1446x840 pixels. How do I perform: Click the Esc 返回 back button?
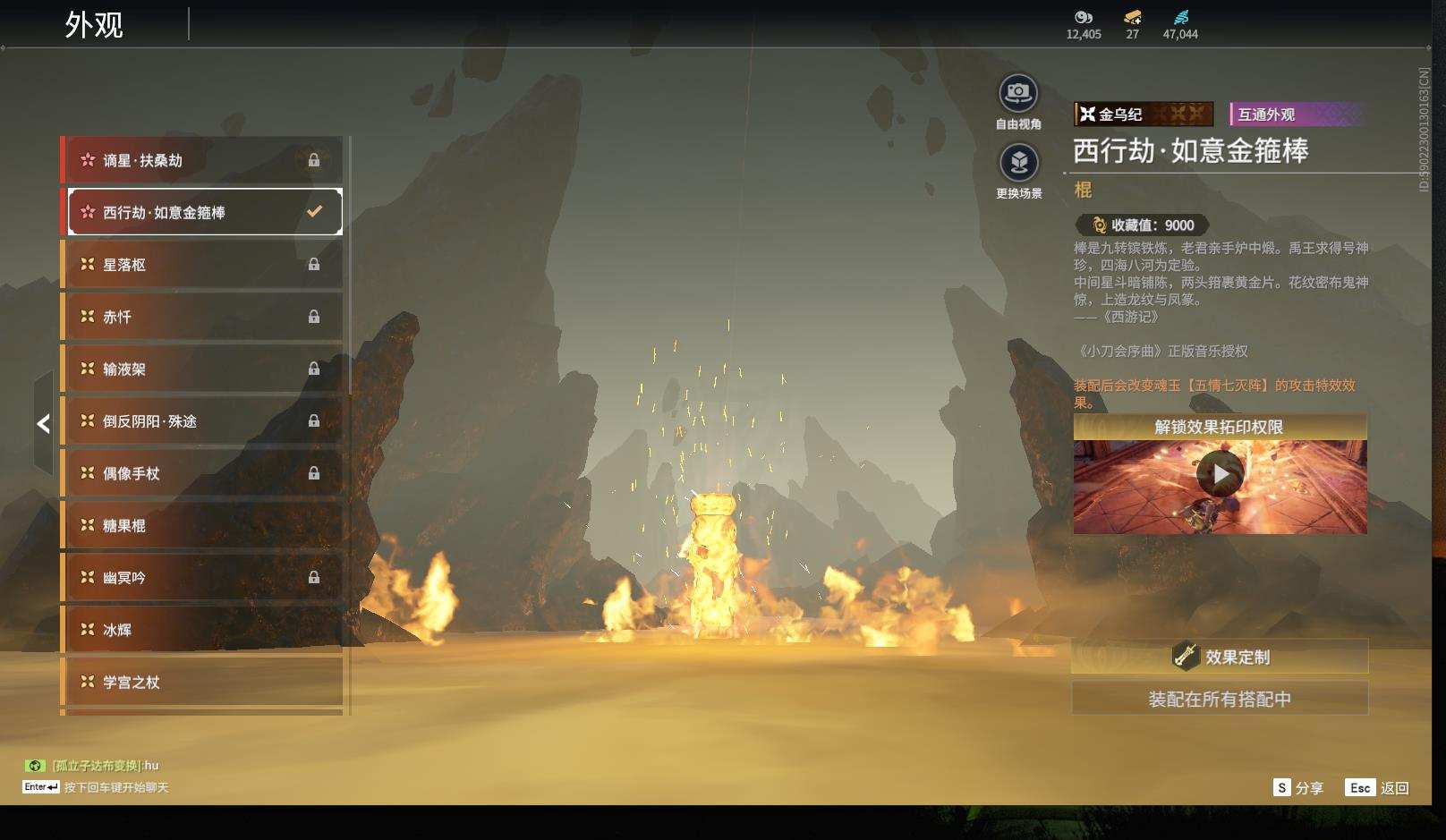[1377, 787]
